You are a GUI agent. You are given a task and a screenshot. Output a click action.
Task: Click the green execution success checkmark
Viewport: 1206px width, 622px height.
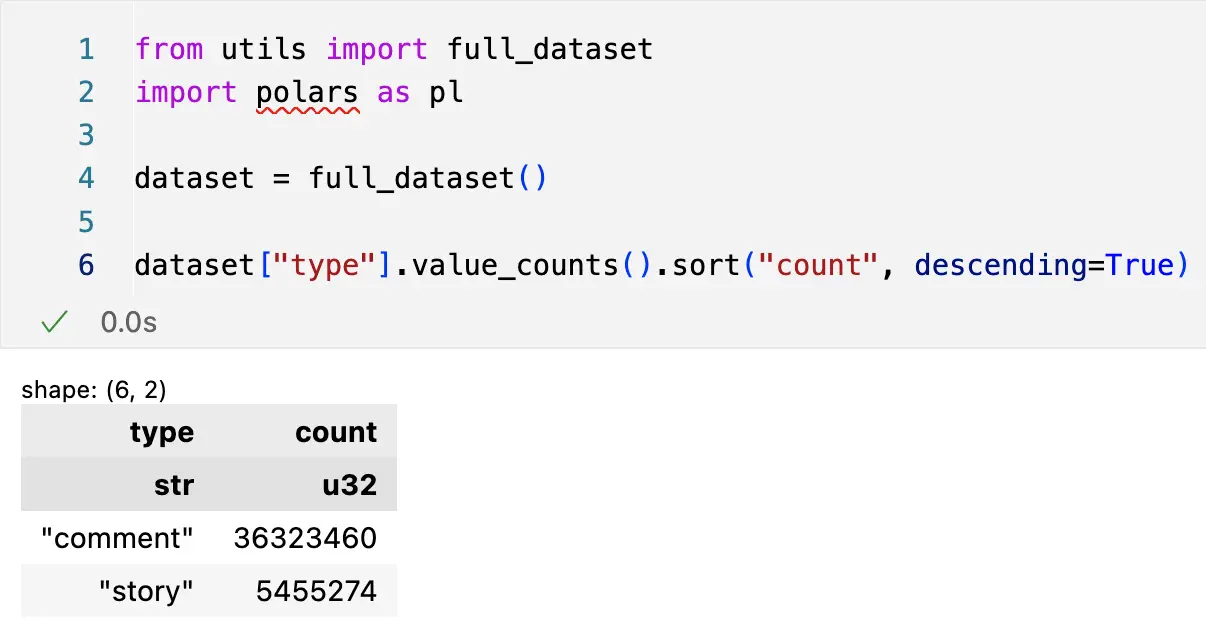point(54,322)
